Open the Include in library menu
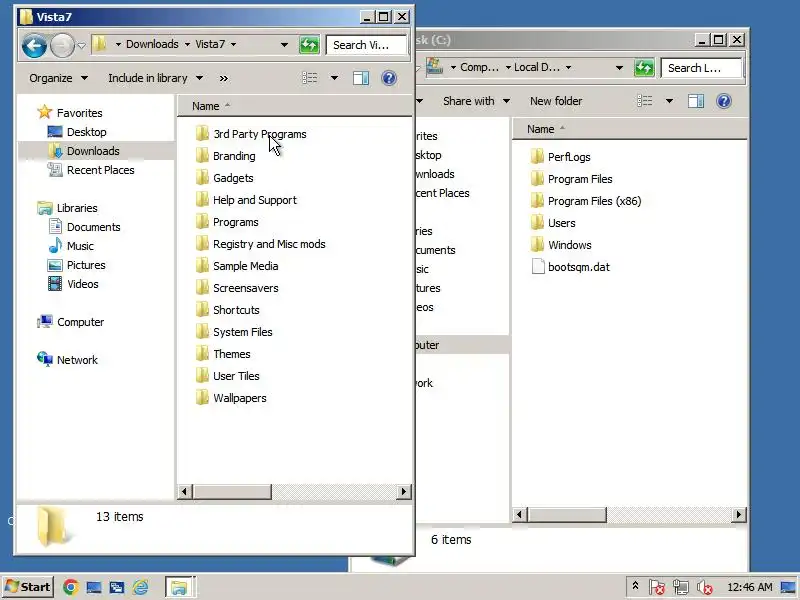Viewport: 800px width, 600px height. pyautogui.click(x=155, y=78)
